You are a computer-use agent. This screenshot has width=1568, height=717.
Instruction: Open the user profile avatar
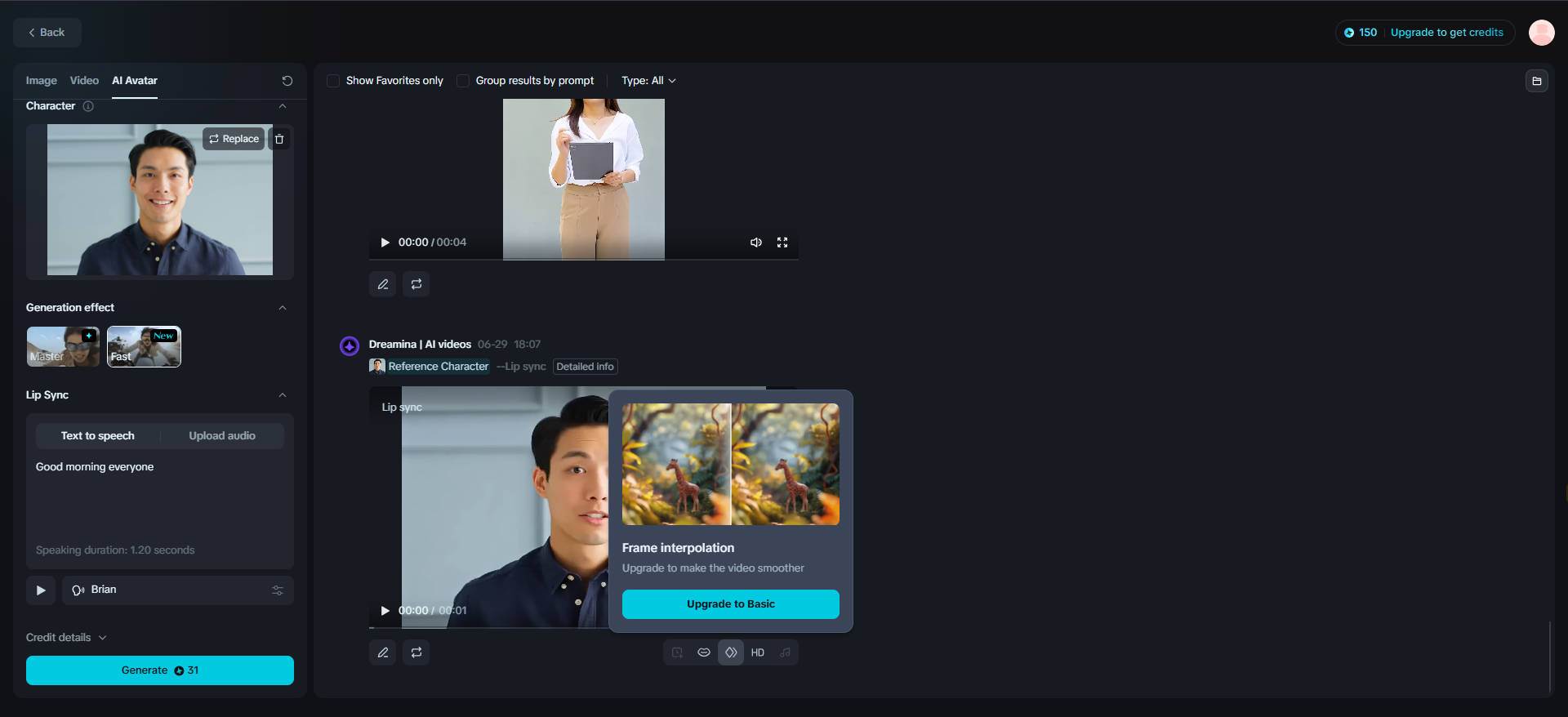1541,33
